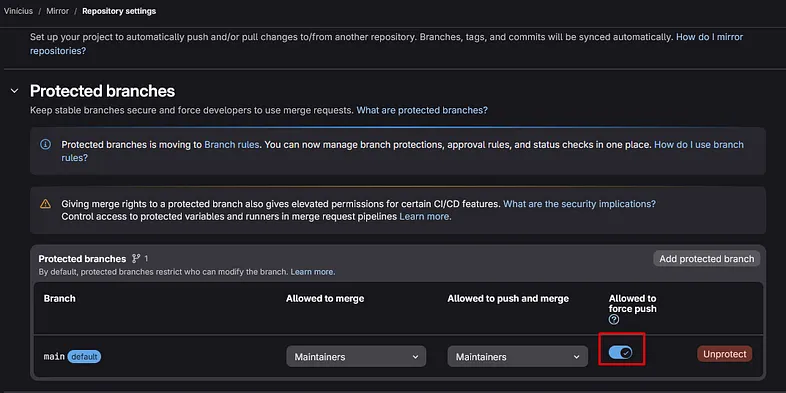Click Add protected branch button
This screenshot has height=393, width=786.
pos(706,259)
